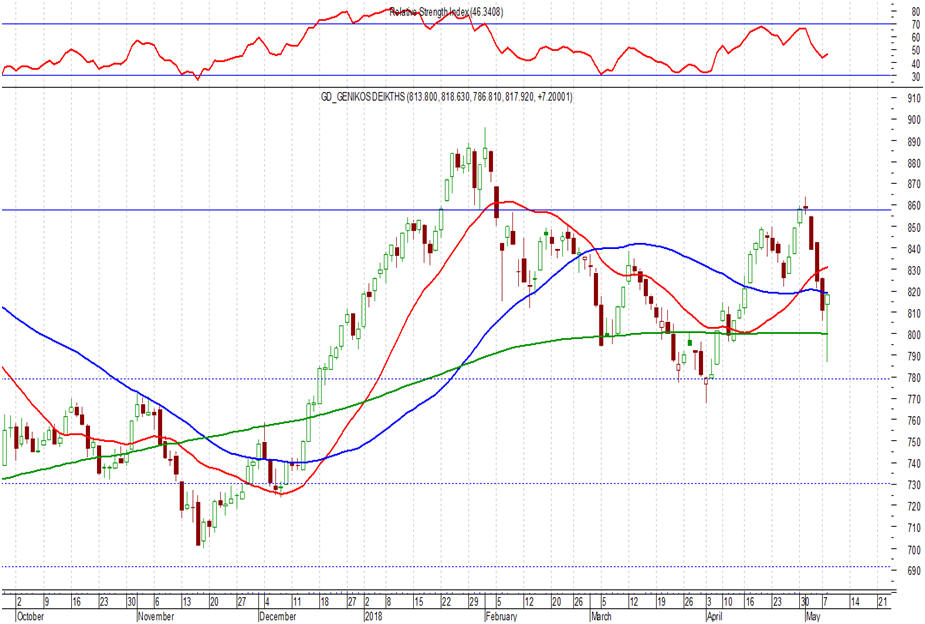925x624 pixels.
Task: Click the April month label
Action: click(714, 616)
